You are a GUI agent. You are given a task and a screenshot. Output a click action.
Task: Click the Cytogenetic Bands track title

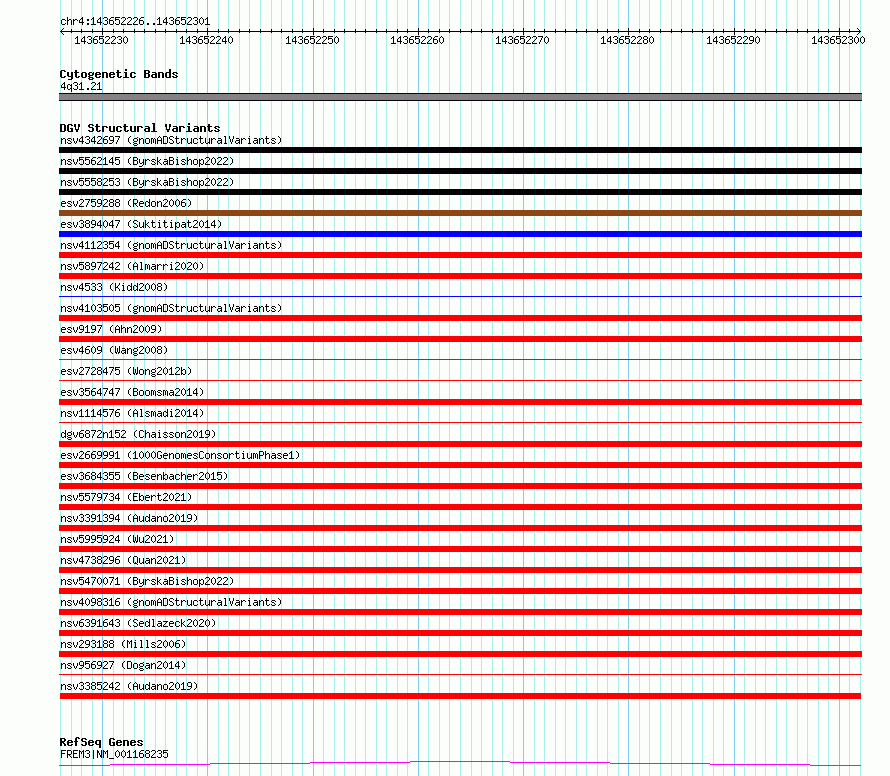[119, 74]
